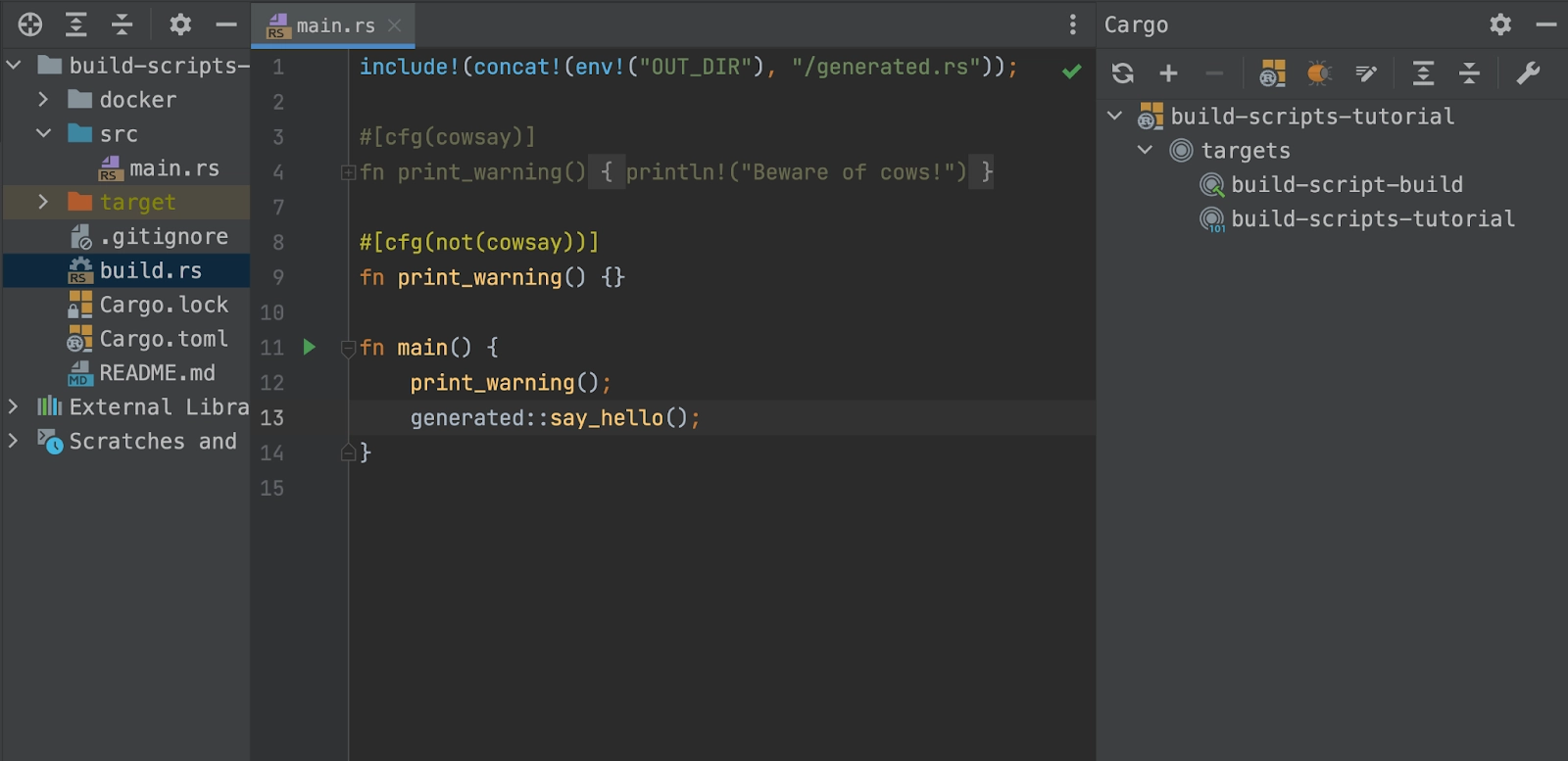Toggle the external linter icon
The width and height of the screenshot is (1568, 761).
pyautogui.click(x=1319, y=72)
